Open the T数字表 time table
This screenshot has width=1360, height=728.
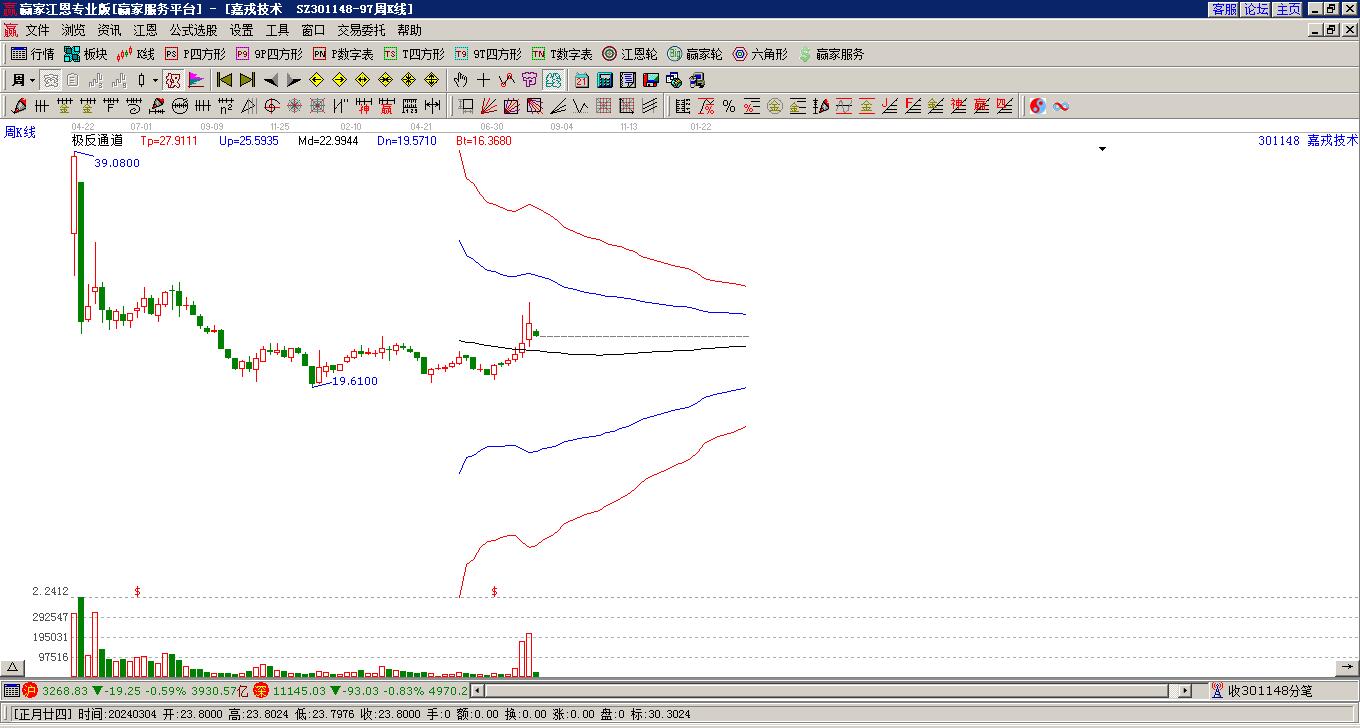tap(561, 54)
